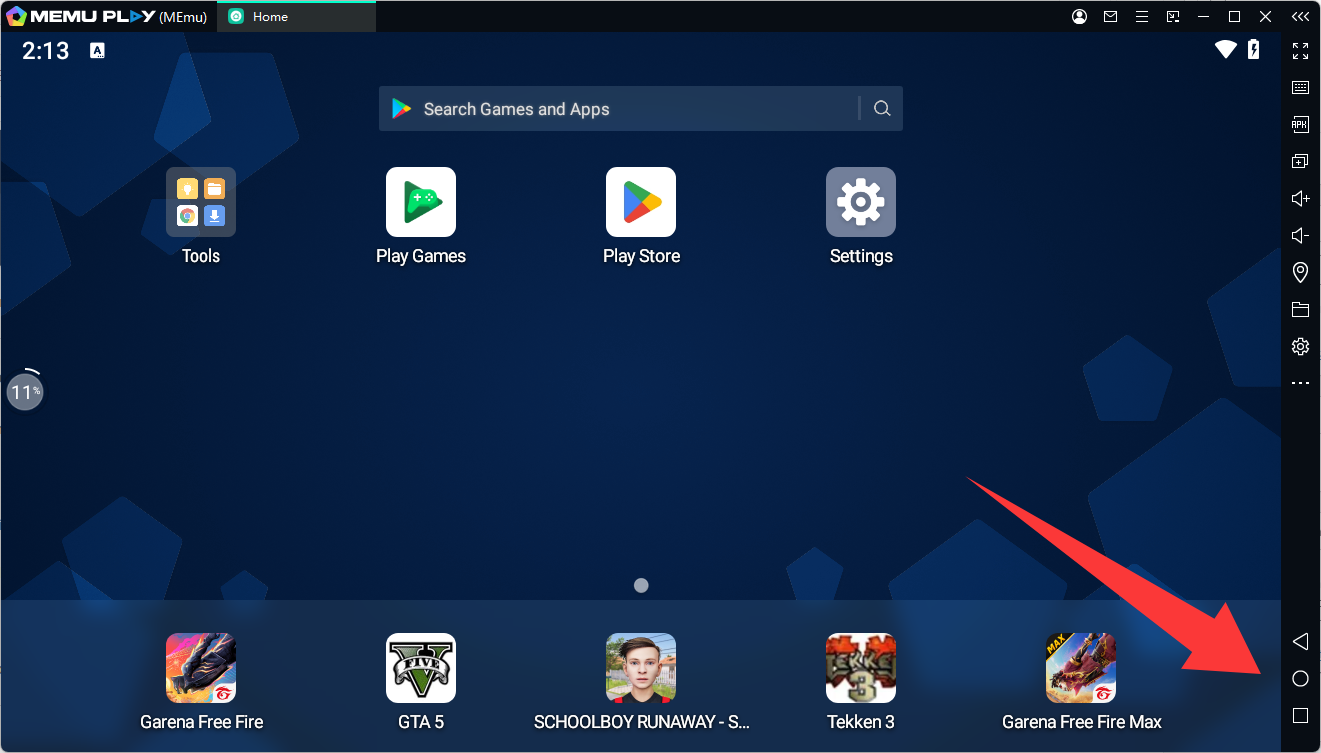The image size is (1321, 753).
Task: Open the Play Games app
Action: [x=420, y=202]
